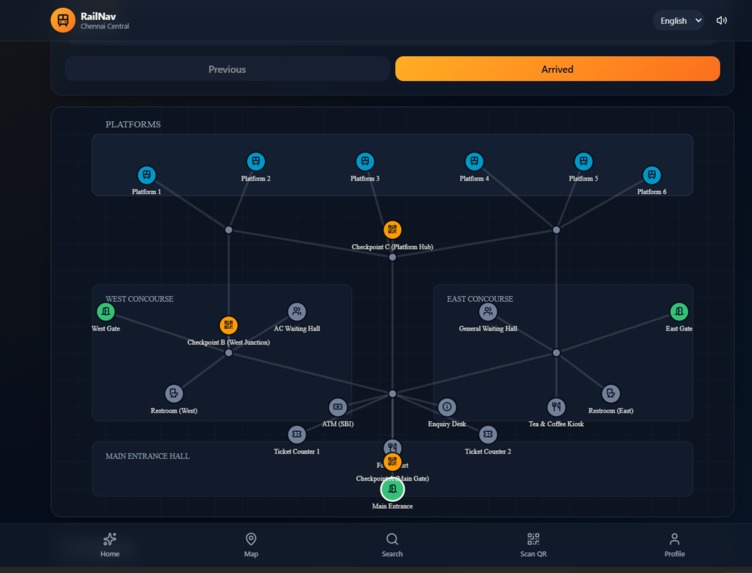
Task: Click the MAIN ENTRANCE HALL label
Action: click(x=147, y=456)
